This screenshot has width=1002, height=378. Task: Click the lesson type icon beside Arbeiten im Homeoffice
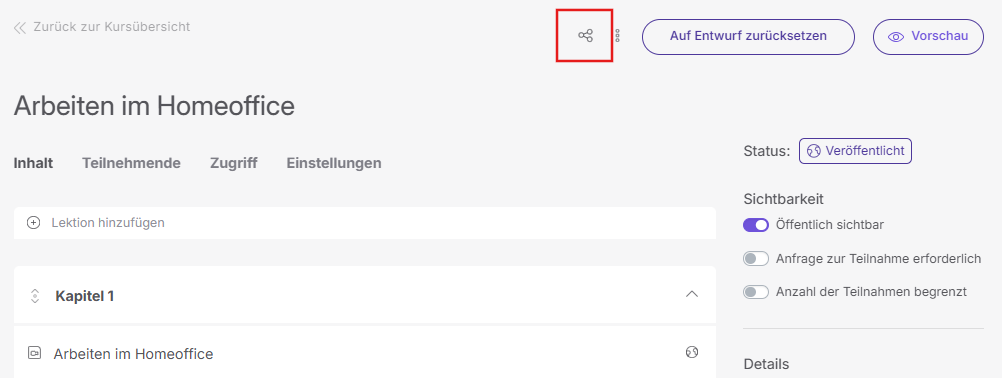(35, 353)
